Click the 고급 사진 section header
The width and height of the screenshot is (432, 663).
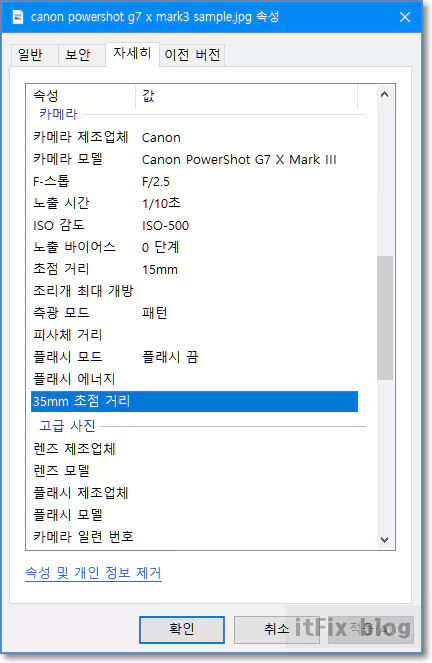67,426
